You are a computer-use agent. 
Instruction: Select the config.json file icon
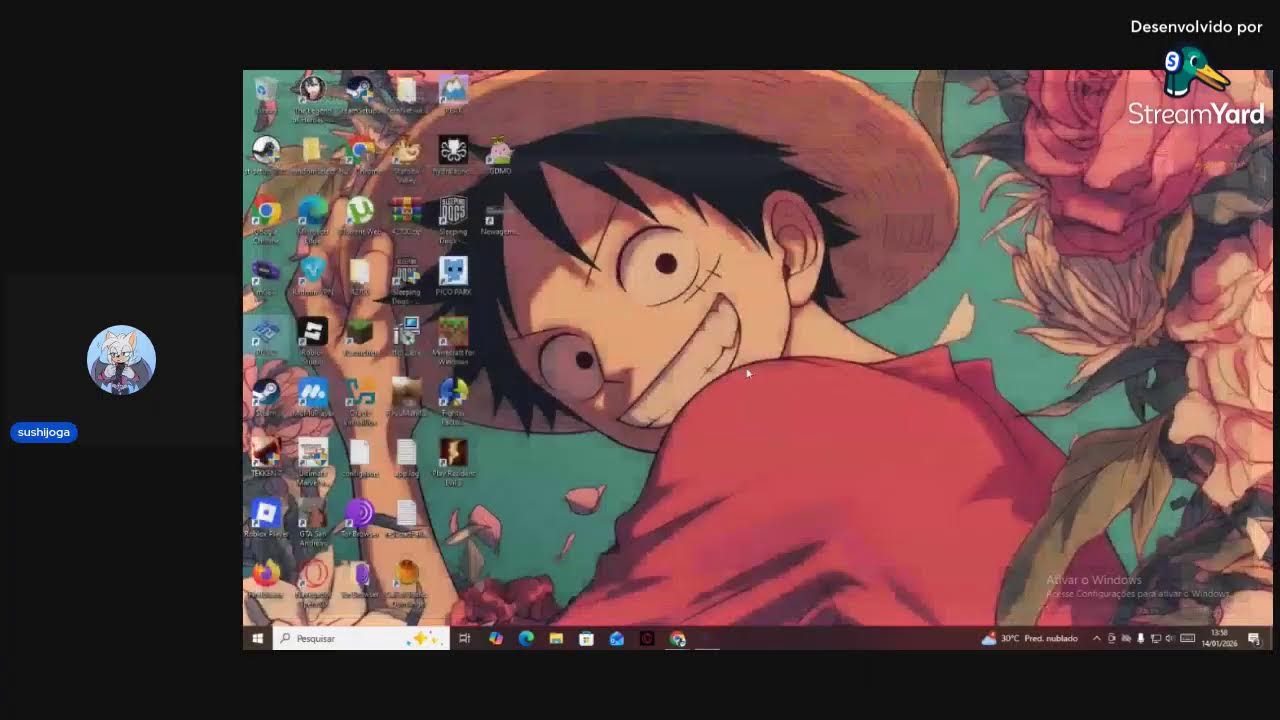(359, 457)
